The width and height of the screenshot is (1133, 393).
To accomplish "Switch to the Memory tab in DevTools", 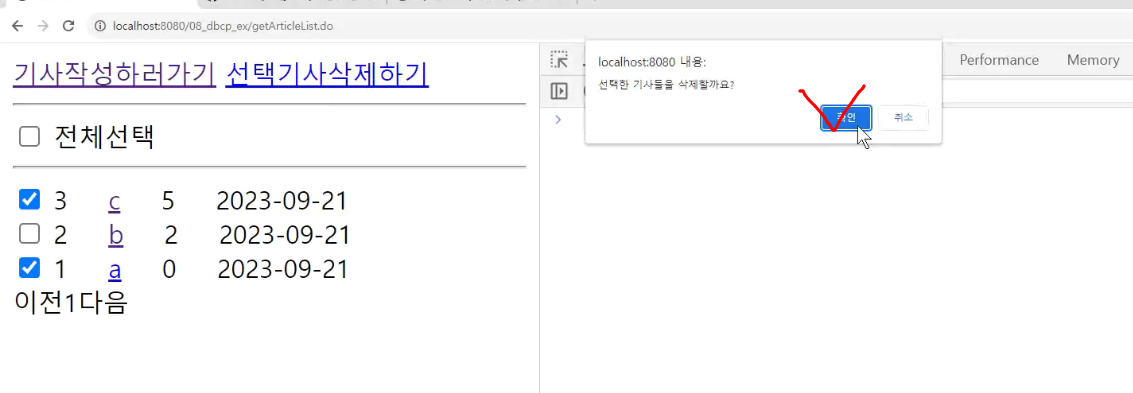I will pos(1093,60).
